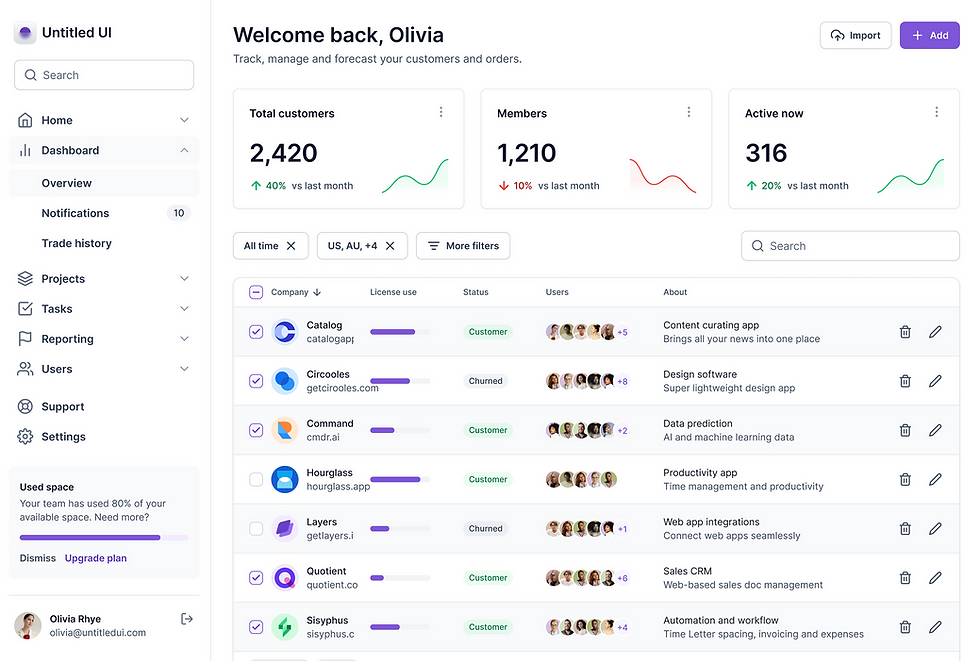Image resolution: width=980 pixels, height=661 pixels.
Task: Open Members card three-dot menu
Action: pos(689,112)
